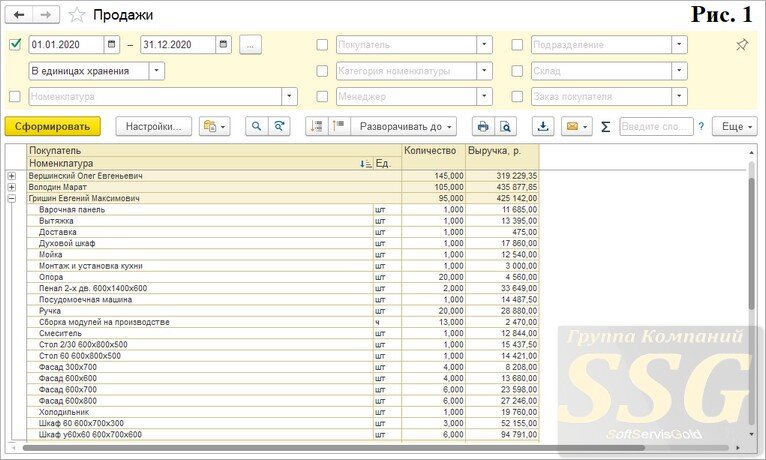Open the Менеджер field dropdown arrow

point(484,96)
